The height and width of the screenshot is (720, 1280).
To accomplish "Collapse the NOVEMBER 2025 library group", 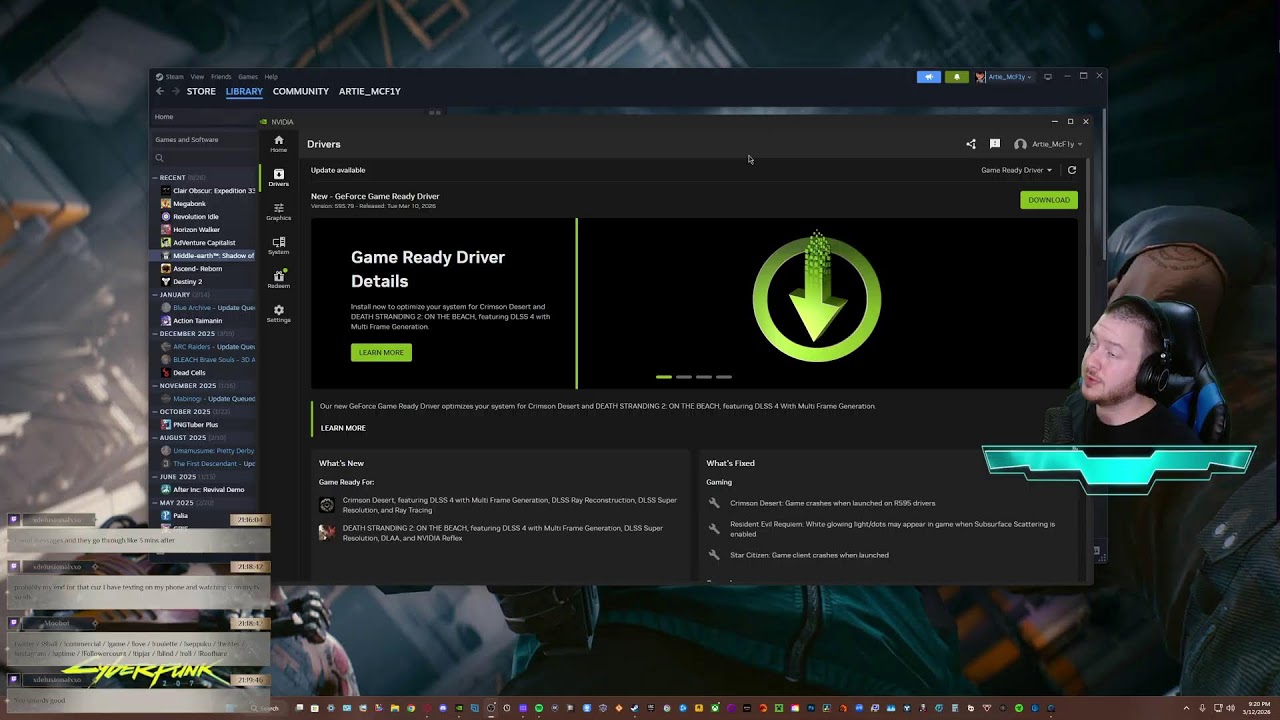I will [x=155, y=386].
